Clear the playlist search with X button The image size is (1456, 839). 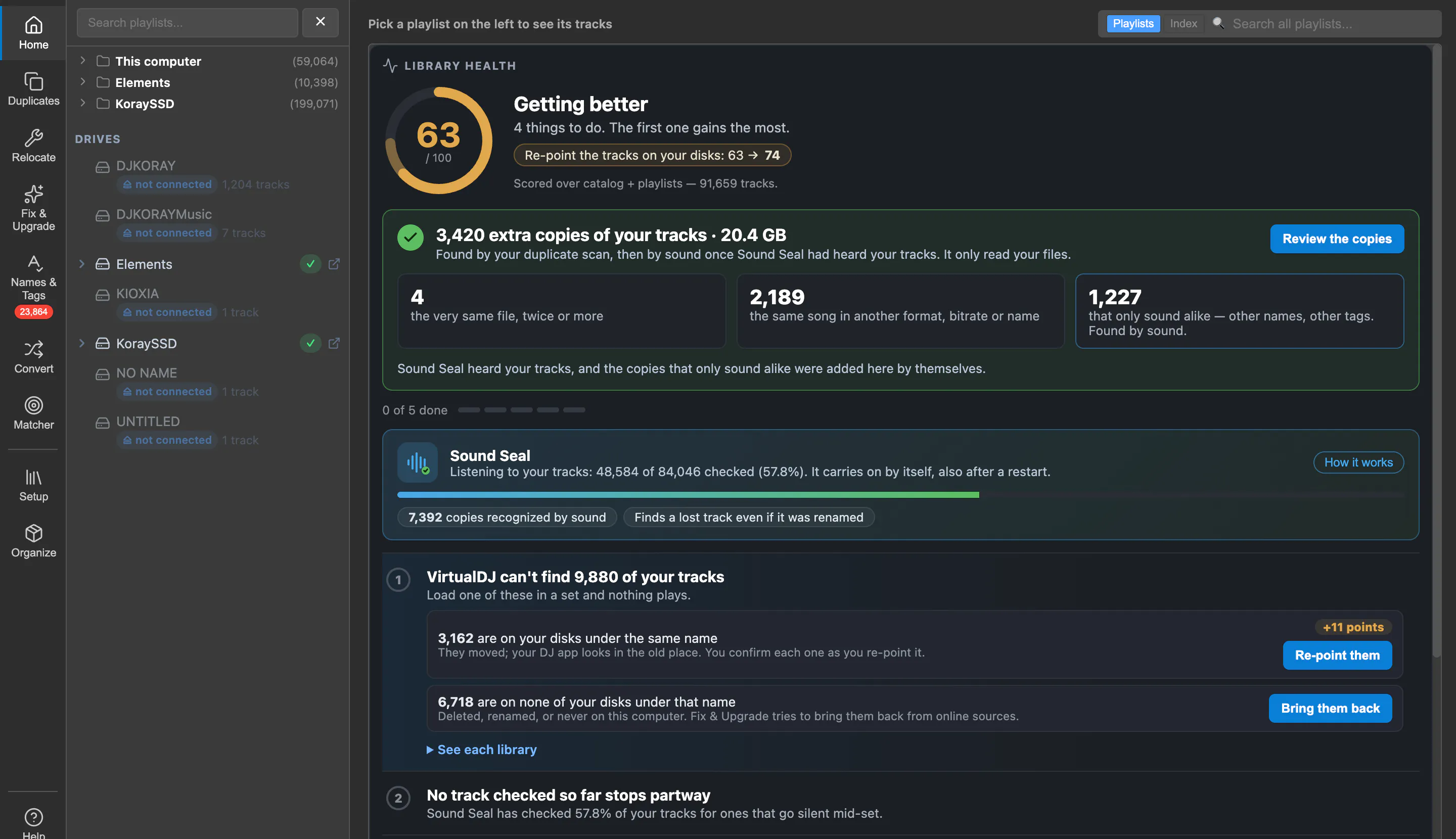(x=321, y=22)
